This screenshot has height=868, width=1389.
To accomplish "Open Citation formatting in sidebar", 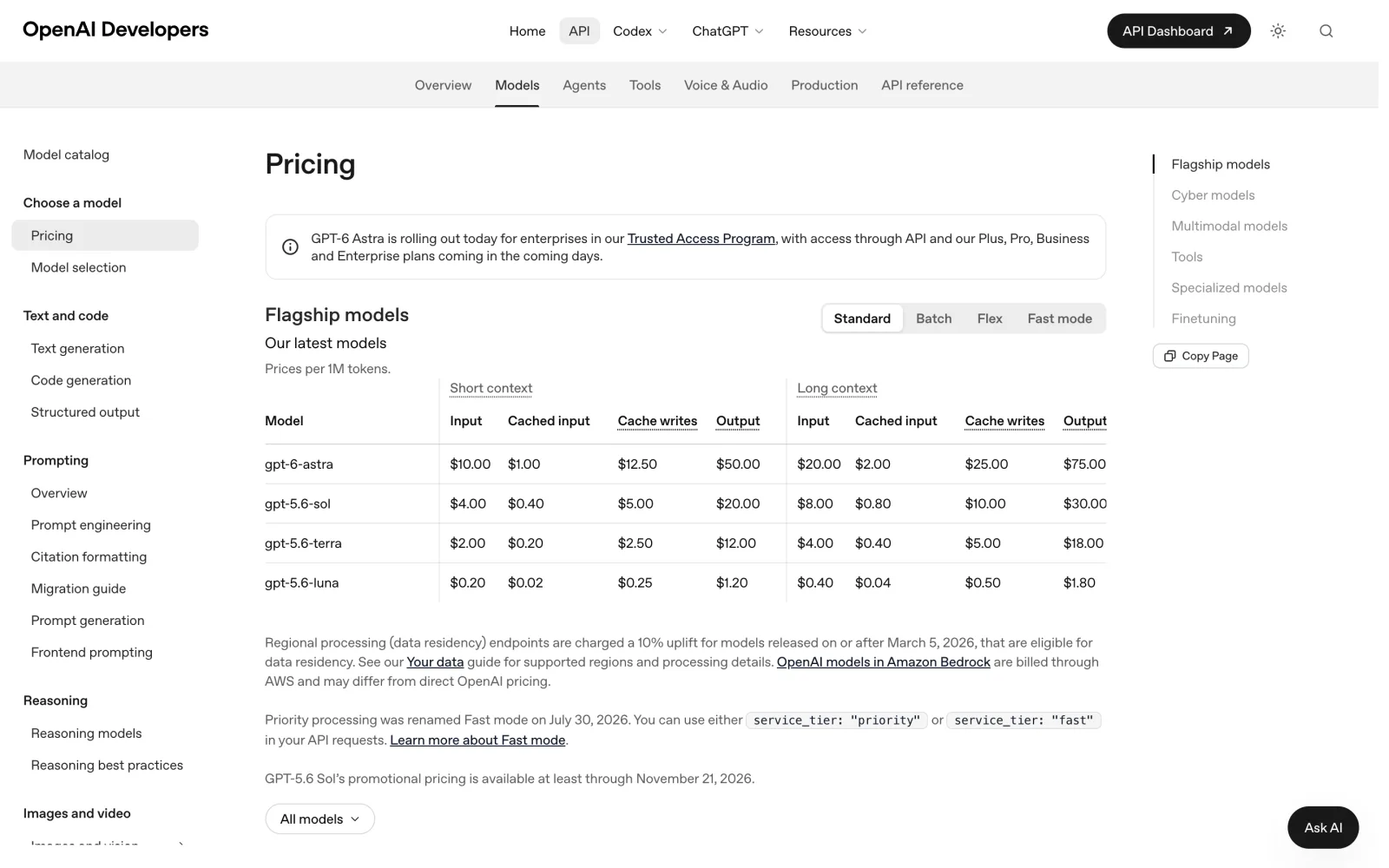I will pyautogui.click(x=89, y=557).
